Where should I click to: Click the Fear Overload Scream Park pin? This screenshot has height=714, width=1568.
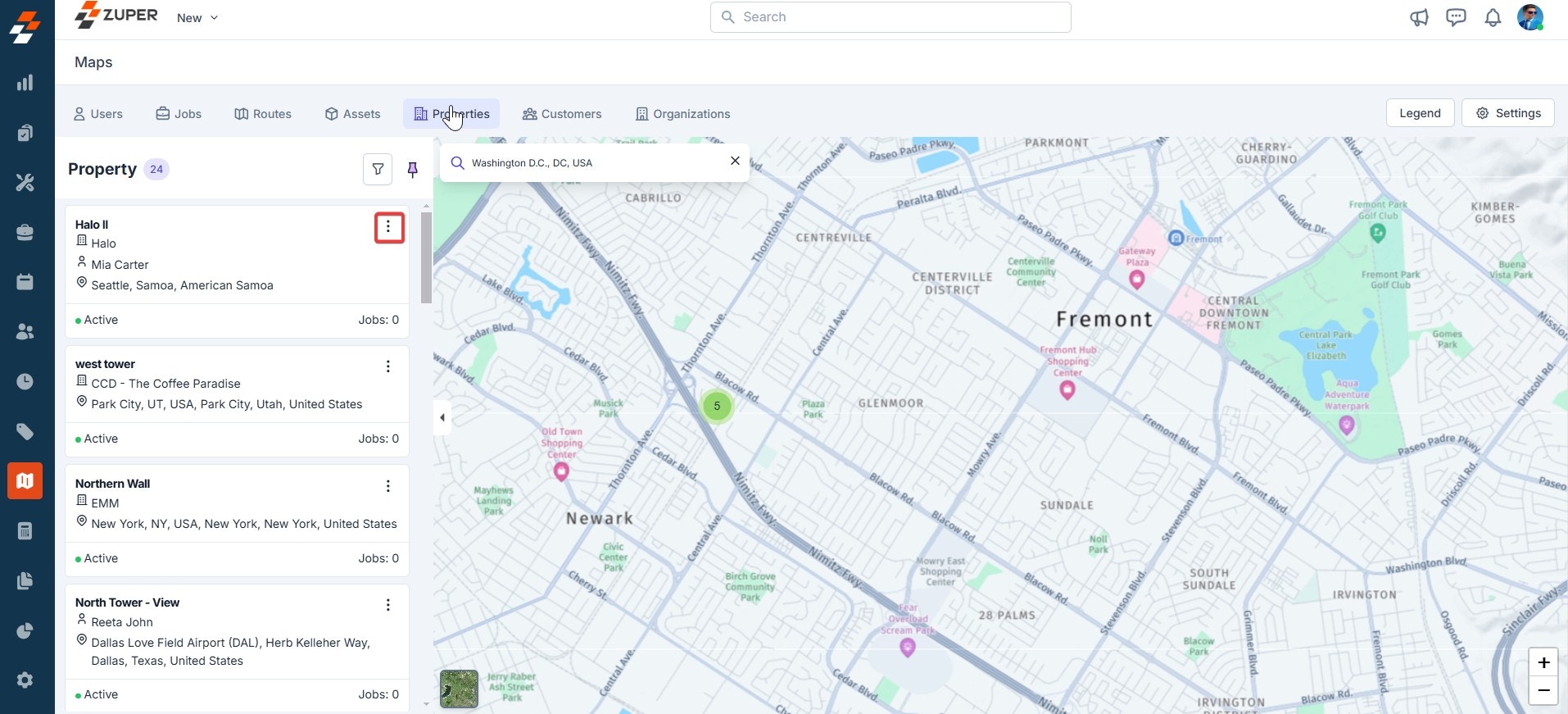pos(907,648)
